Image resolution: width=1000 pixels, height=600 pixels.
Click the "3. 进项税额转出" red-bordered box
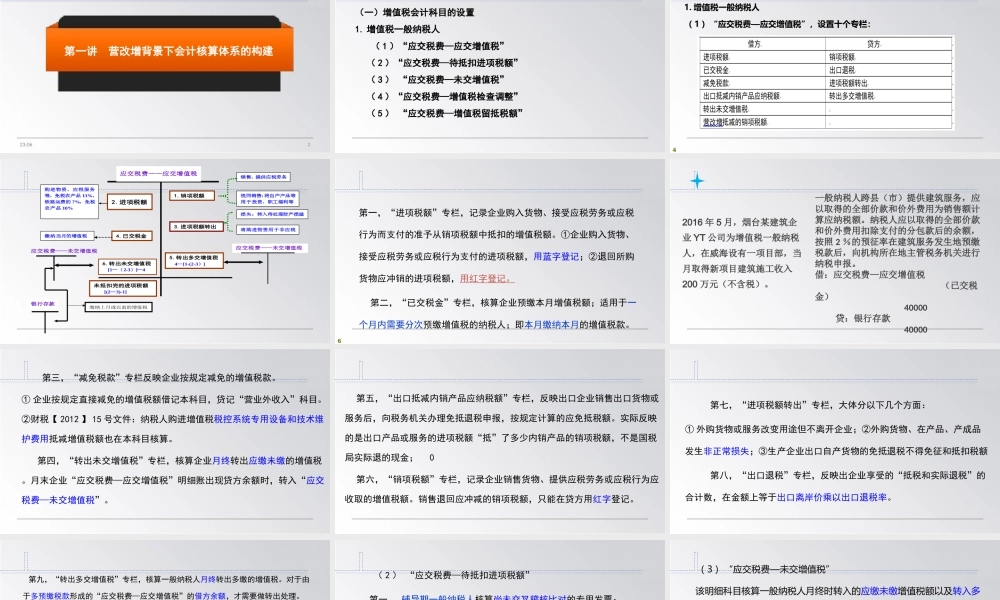[196, 227]
